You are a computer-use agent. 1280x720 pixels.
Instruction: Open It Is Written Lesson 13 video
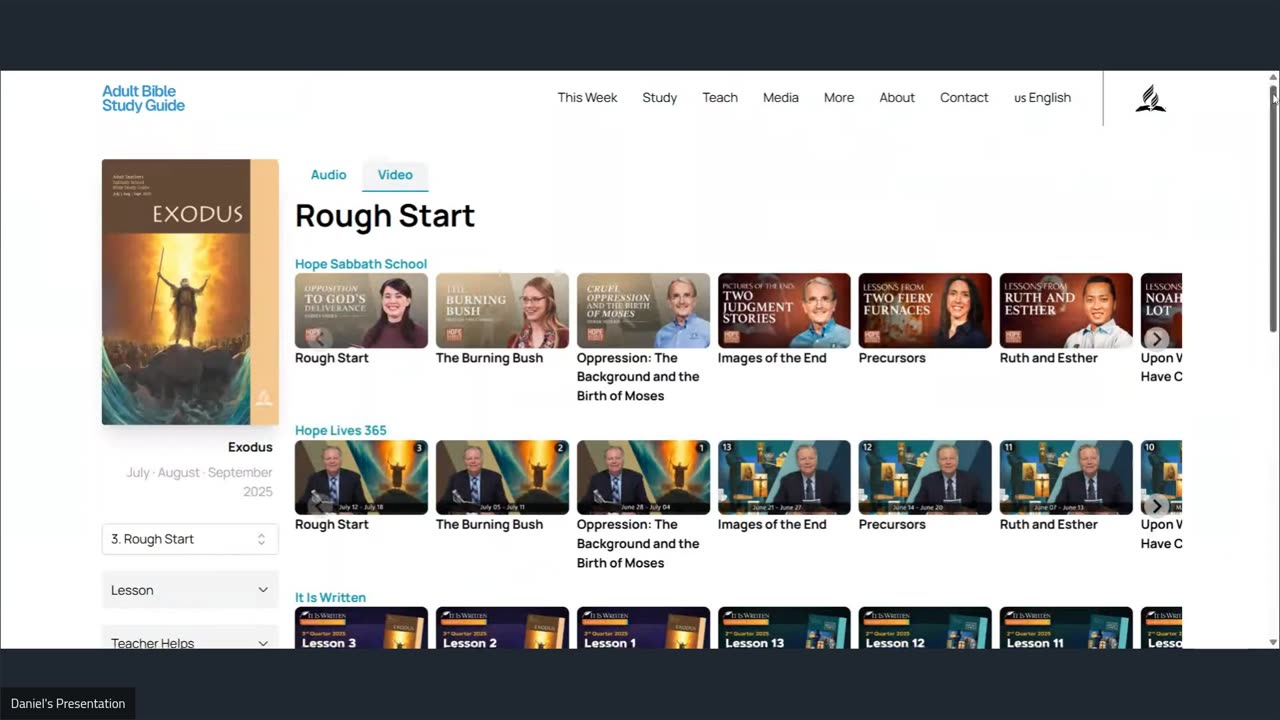click(x=784, y=628)
